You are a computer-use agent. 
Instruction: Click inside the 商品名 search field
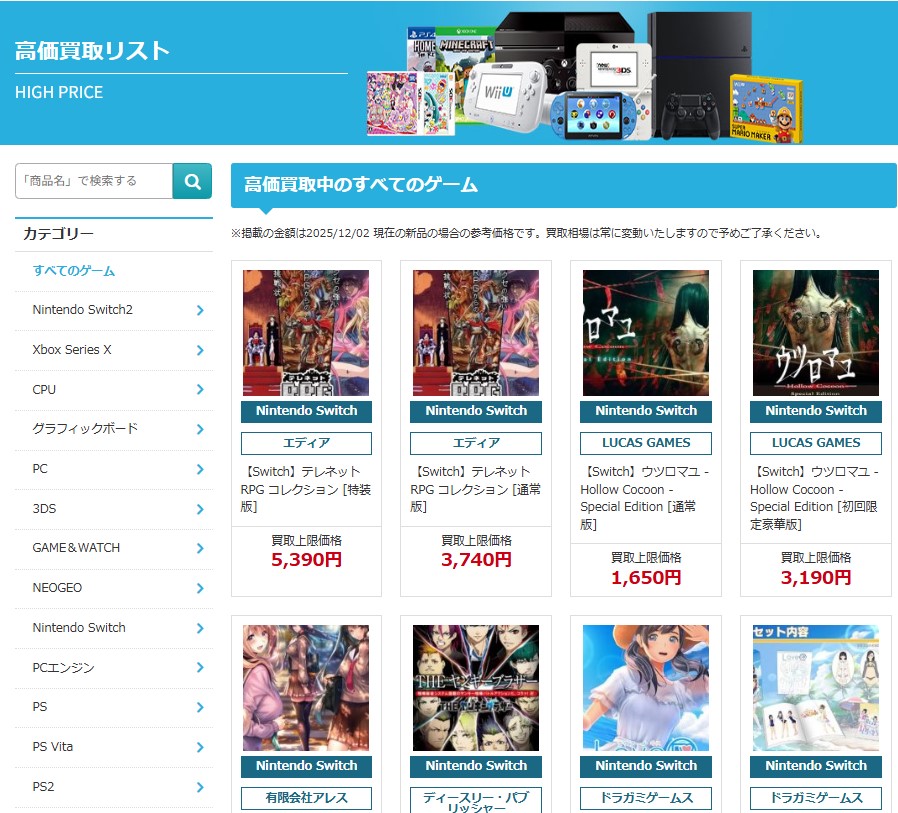coord(90,181)
